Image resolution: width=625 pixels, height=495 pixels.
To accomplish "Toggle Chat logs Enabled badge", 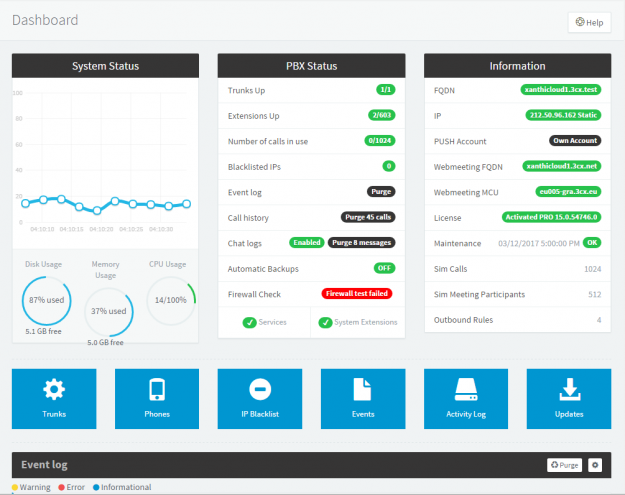I will pos(306,242).
